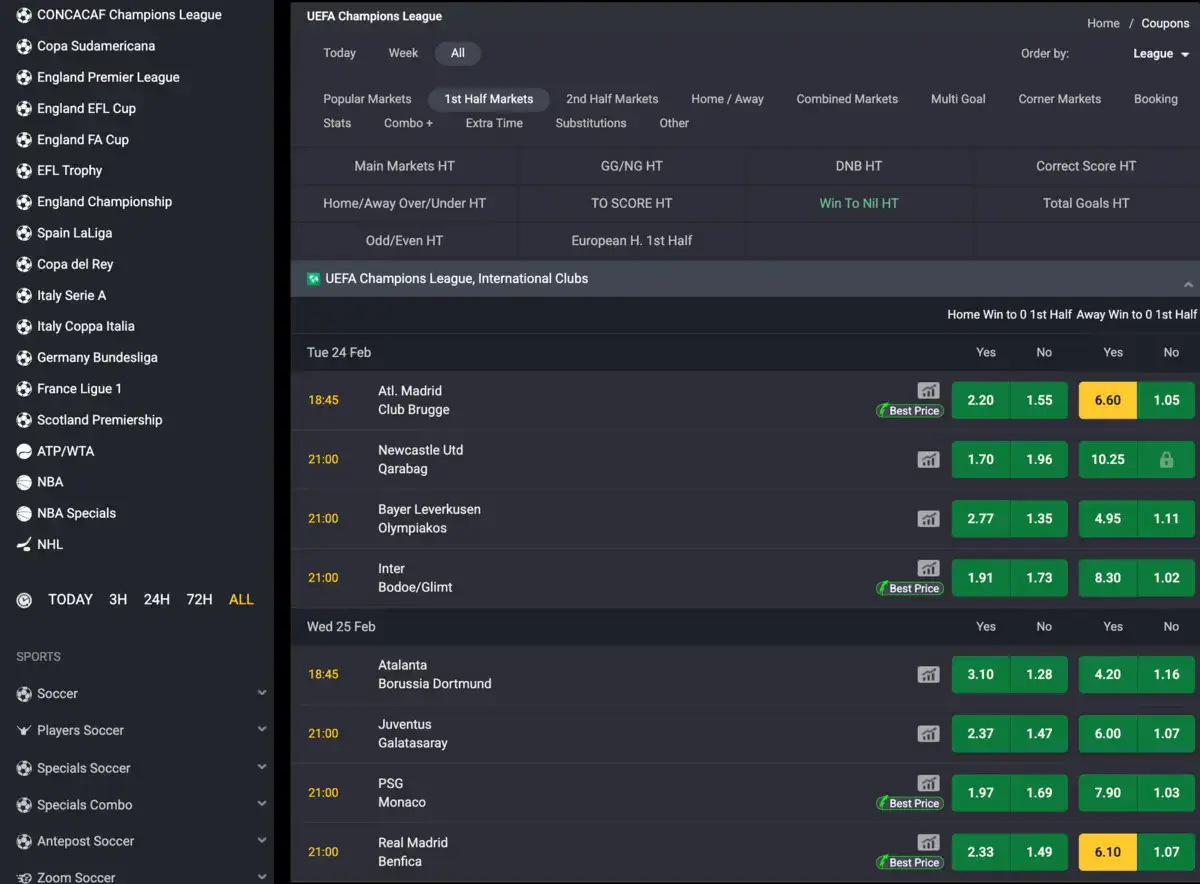
Task: Select Correct Score HT market
Action: (1086, 166)
